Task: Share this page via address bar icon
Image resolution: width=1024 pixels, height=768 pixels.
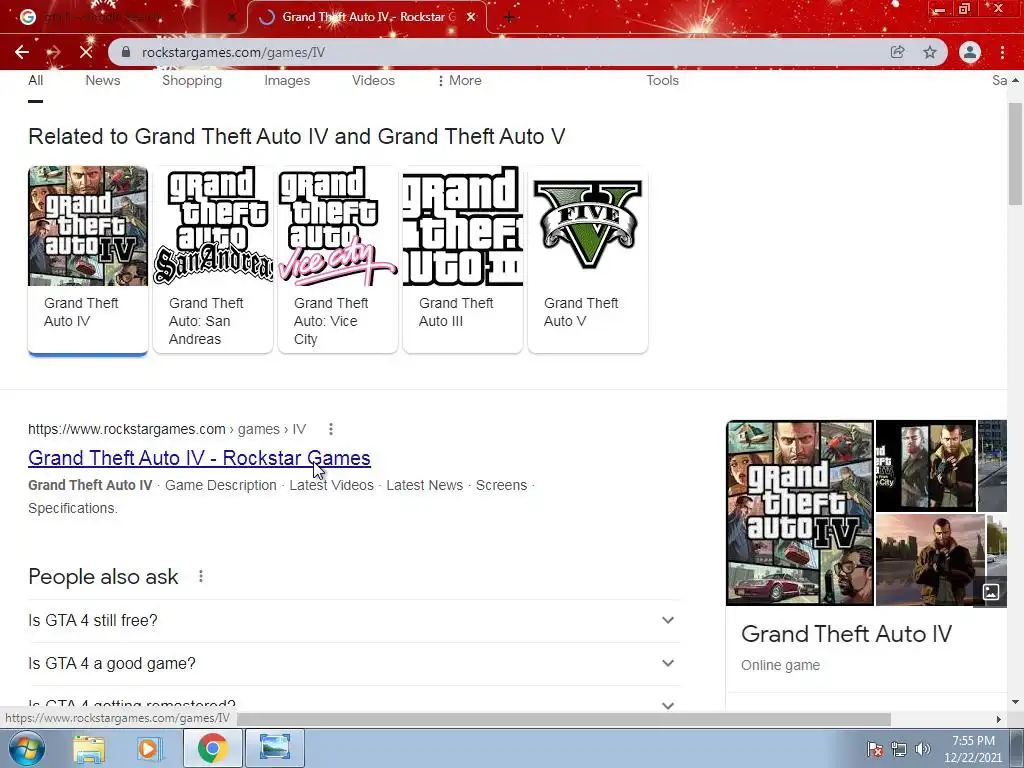Action: click(x=897, y=52)
